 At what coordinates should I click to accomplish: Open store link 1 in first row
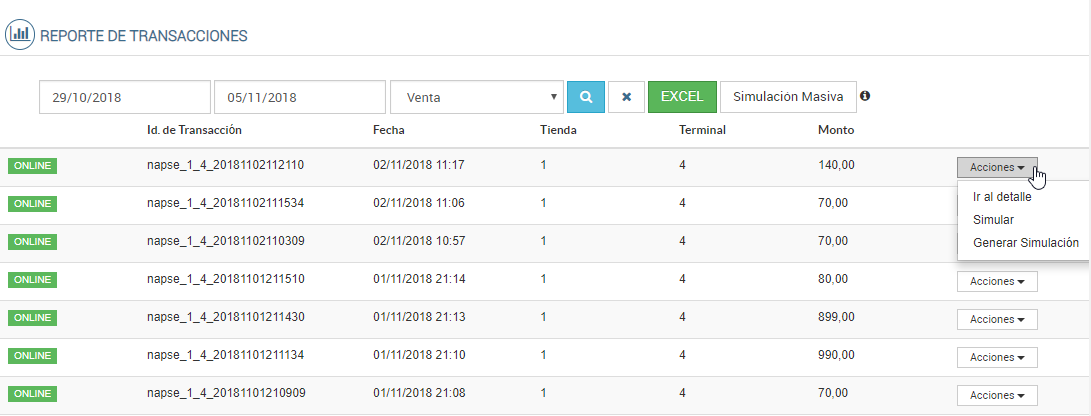point(543,165)
